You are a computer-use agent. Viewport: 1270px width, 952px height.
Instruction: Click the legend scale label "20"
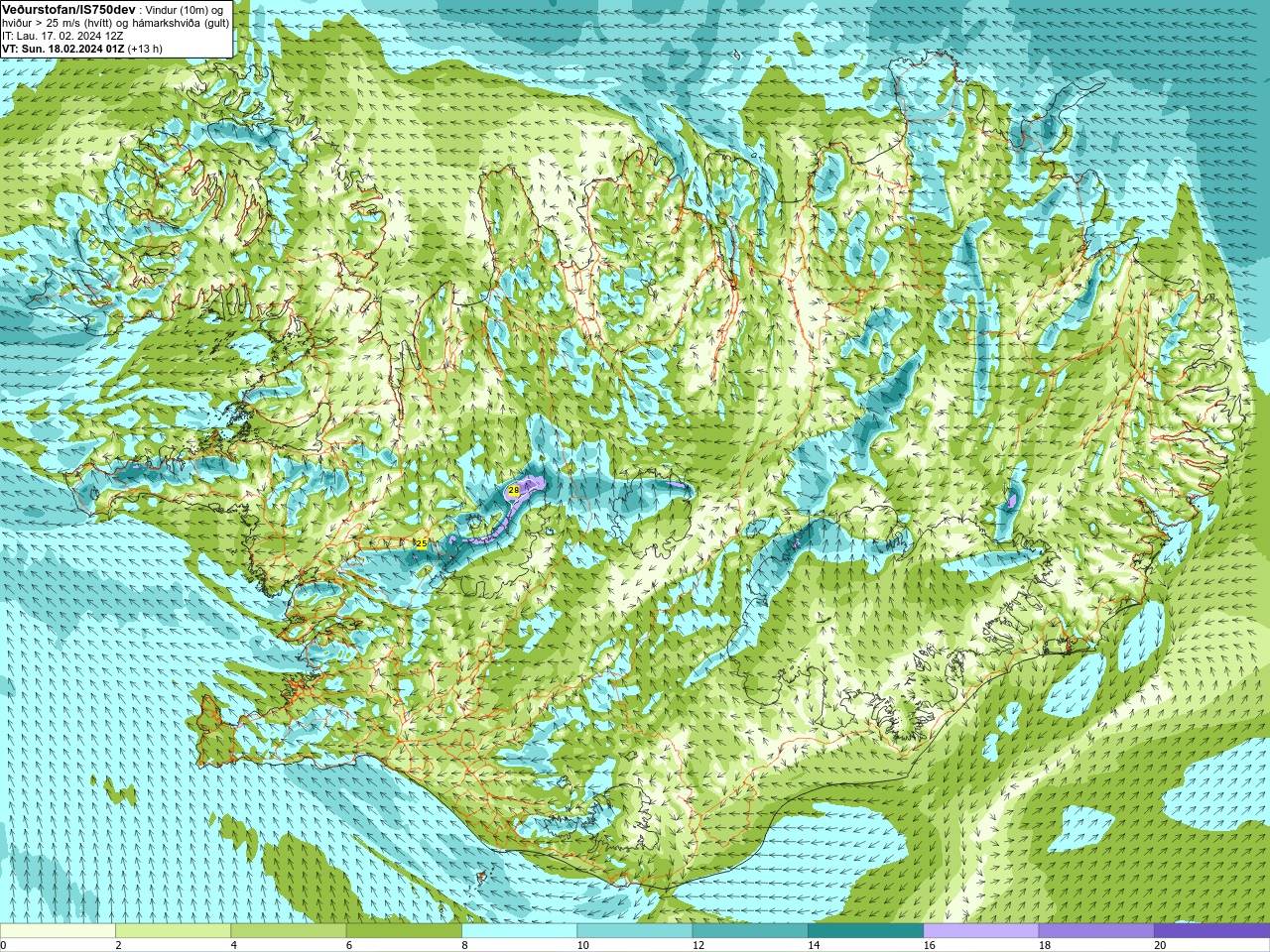coord(1160,945)
